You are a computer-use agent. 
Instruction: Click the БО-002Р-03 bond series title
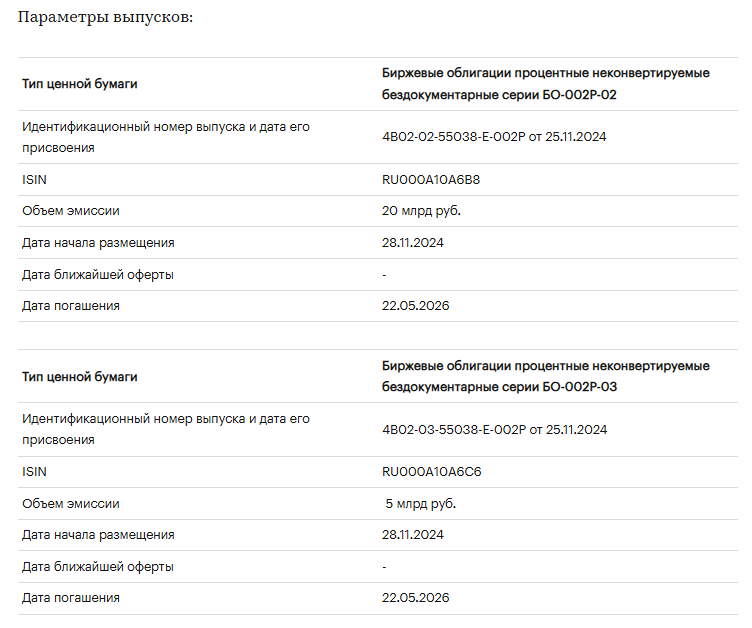point(545,377)
